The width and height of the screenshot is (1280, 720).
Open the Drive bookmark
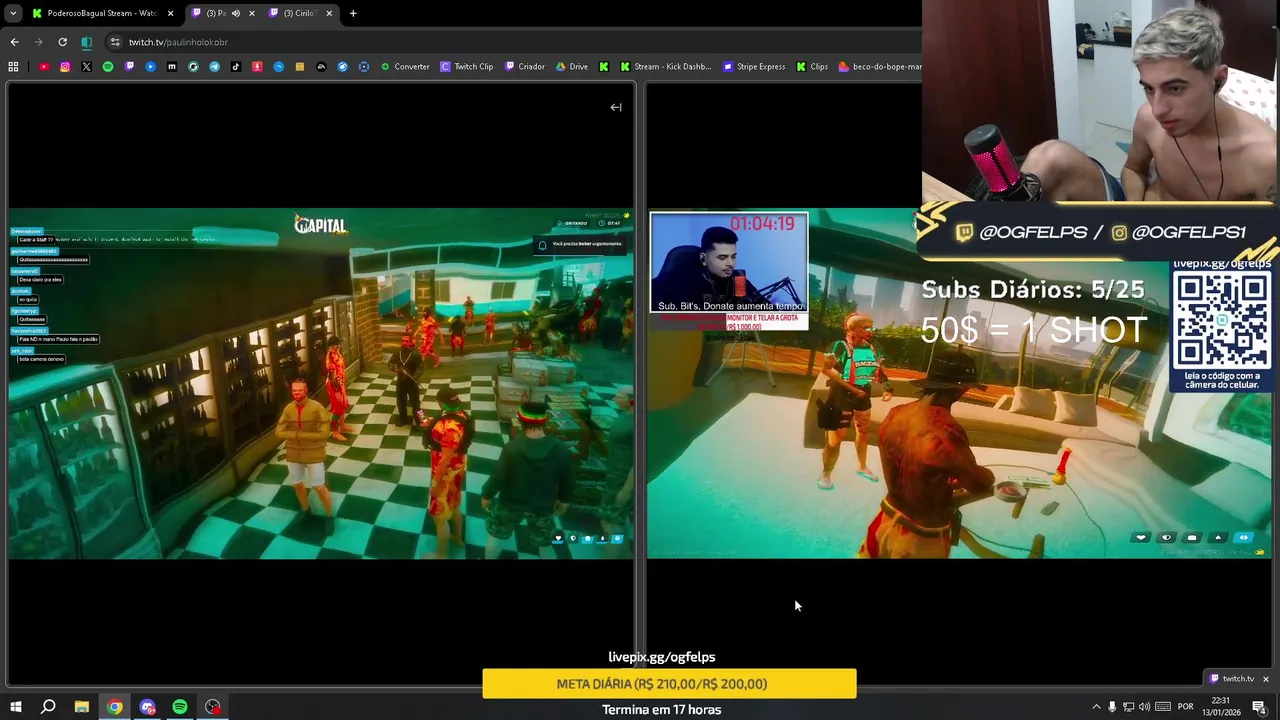572,67
